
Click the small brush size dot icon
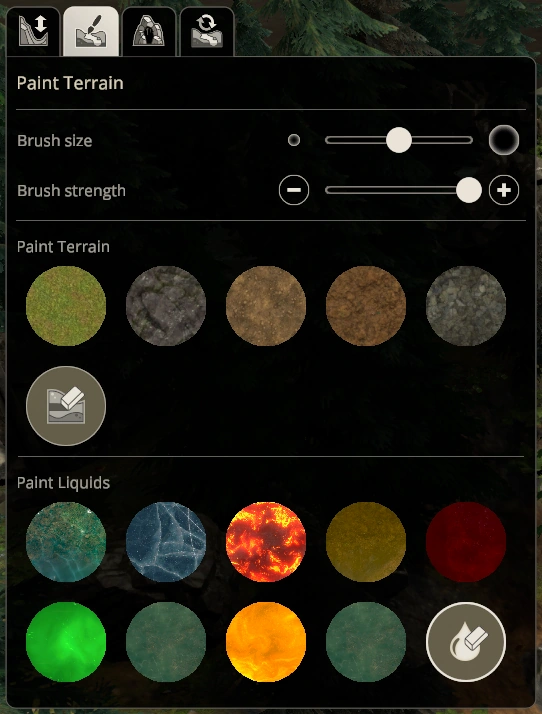pyautogui.click(x=294, y=140)
